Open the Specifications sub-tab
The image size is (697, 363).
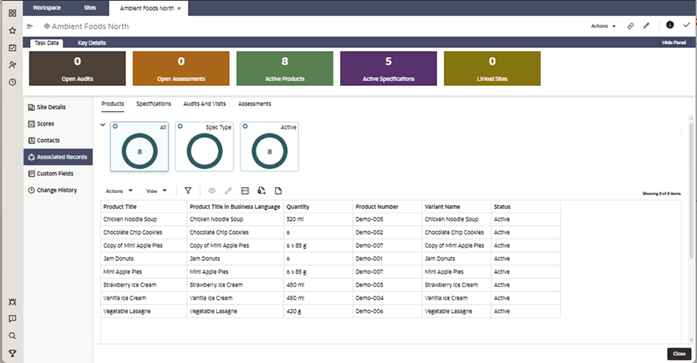point(153,104)
